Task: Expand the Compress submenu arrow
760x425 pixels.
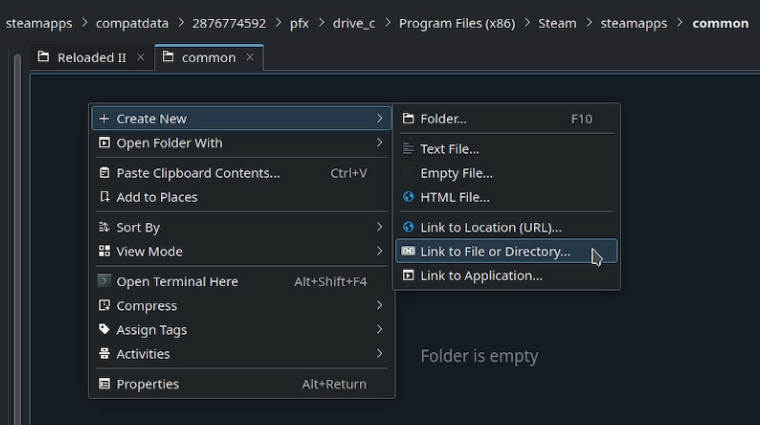Action: (x=380, y=306)
